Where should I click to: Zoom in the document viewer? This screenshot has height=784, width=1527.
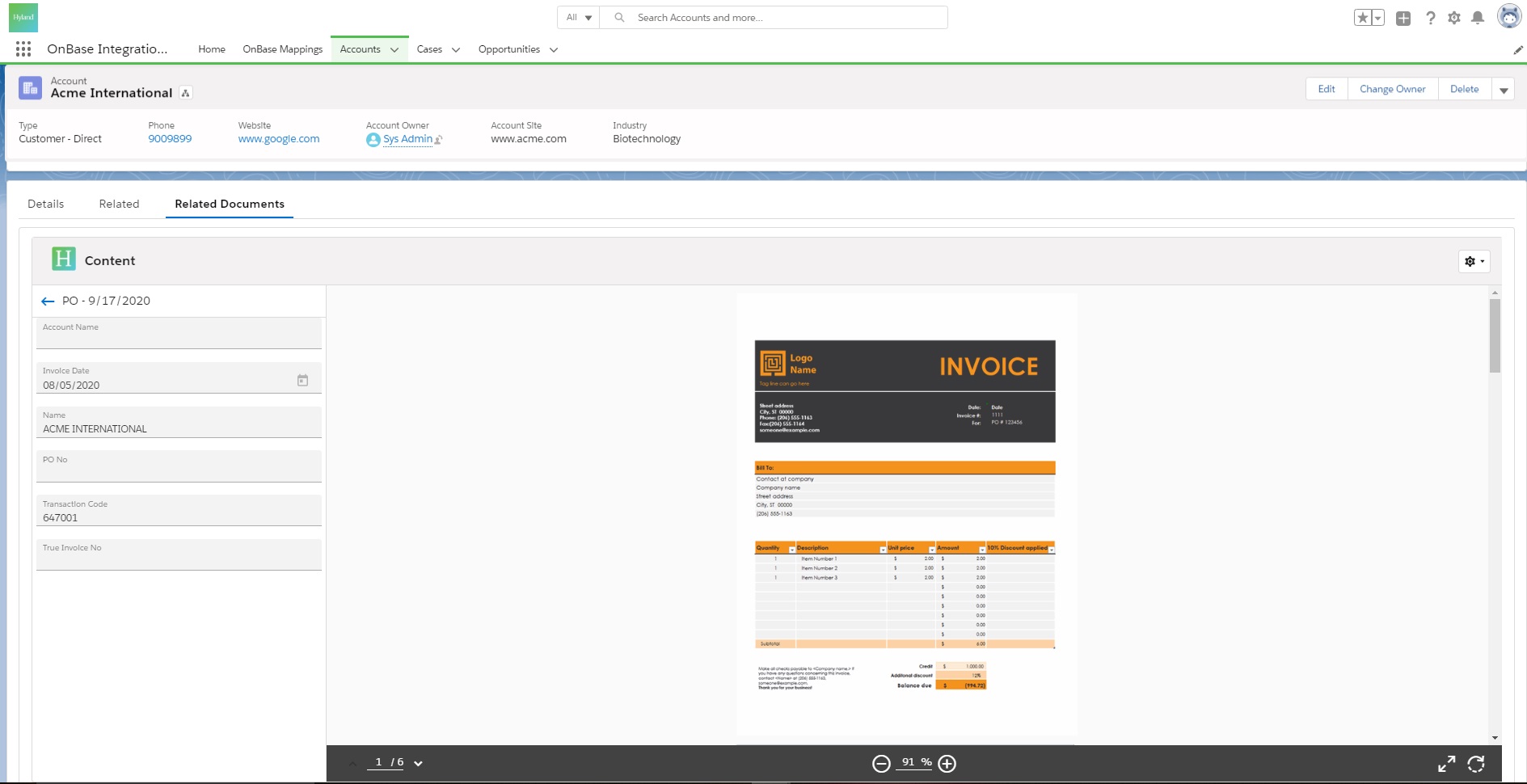[947, 764]
